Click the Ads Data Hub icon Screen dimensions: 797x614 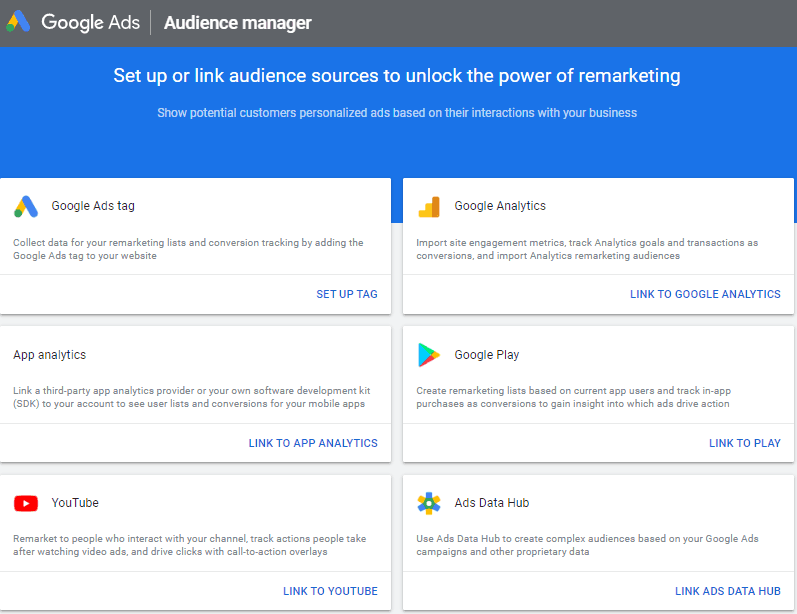point(429,503)
